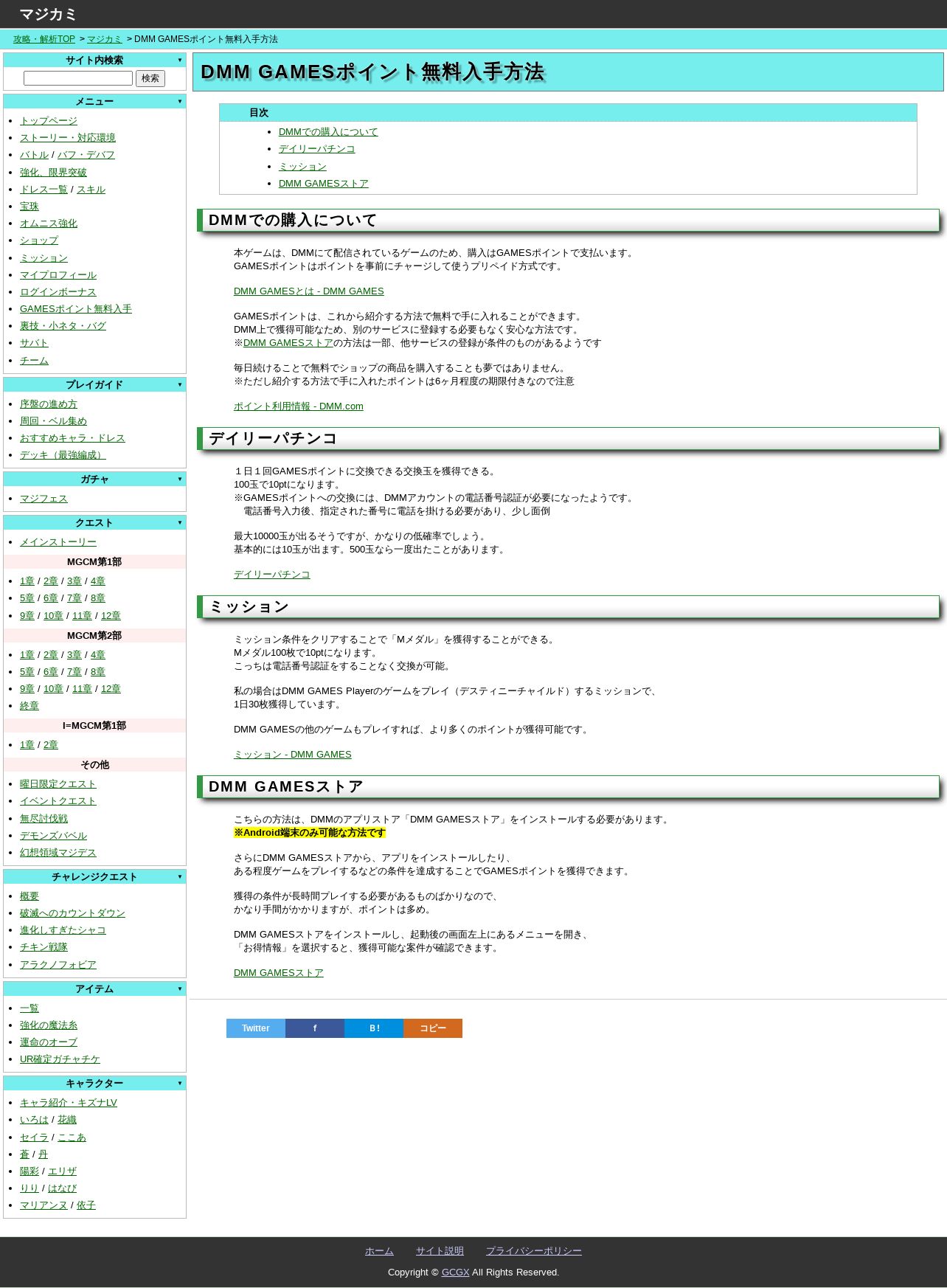This screenshot has height=1288, width=947.
Task: Open the footer ホーム link
Action: tap(379, 1251)
